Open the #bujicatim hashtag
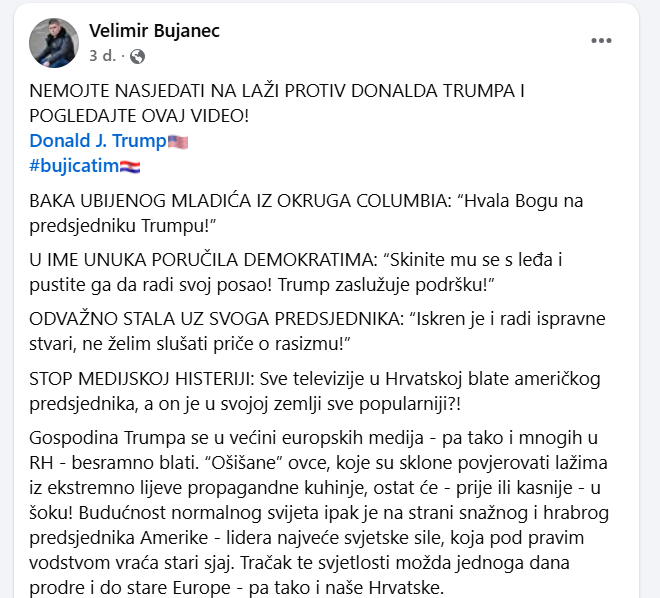The height and width of the screenshot is (598, 660). [74, 165]
